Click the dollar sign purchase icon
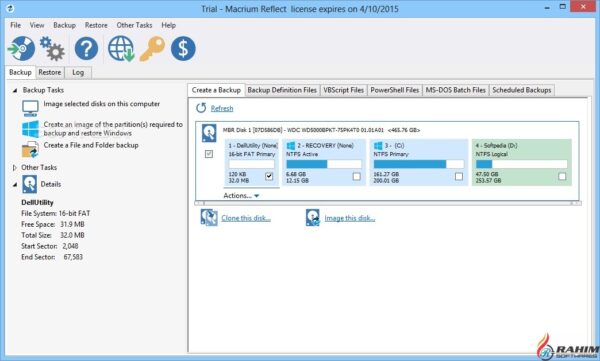Viewport: 600px width, 361px height. tap(183, 49)
